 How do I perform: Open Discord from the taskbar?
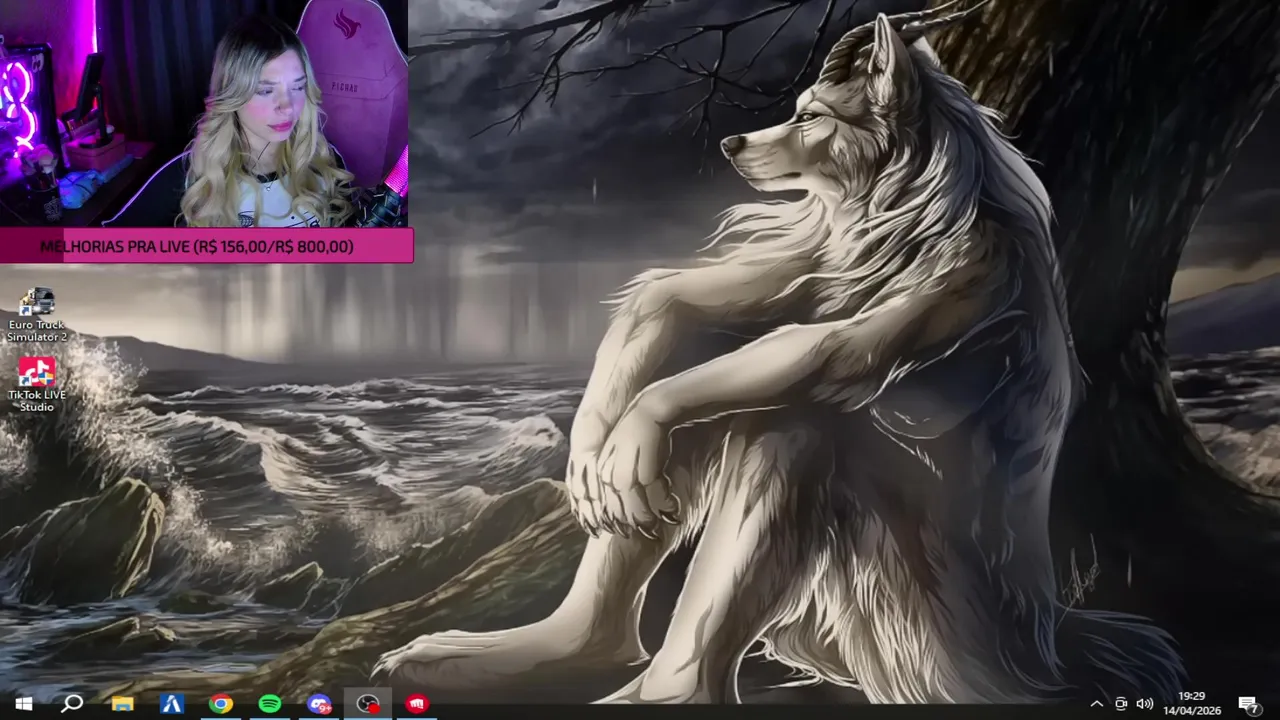coord(318,704)
